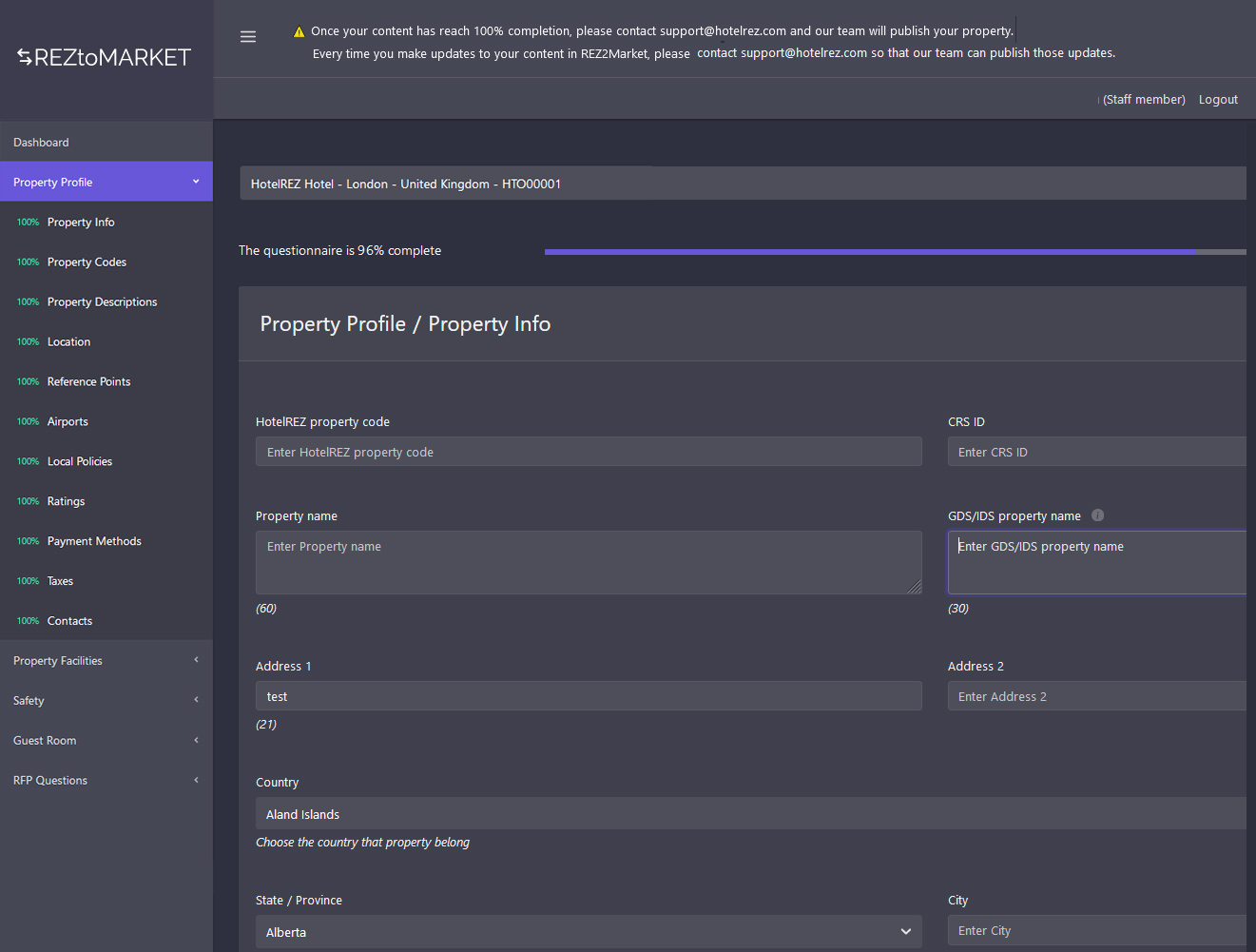Open the State / Province dropdown
Viewport: 1256px width, 952px height.
tap(588, 932)
